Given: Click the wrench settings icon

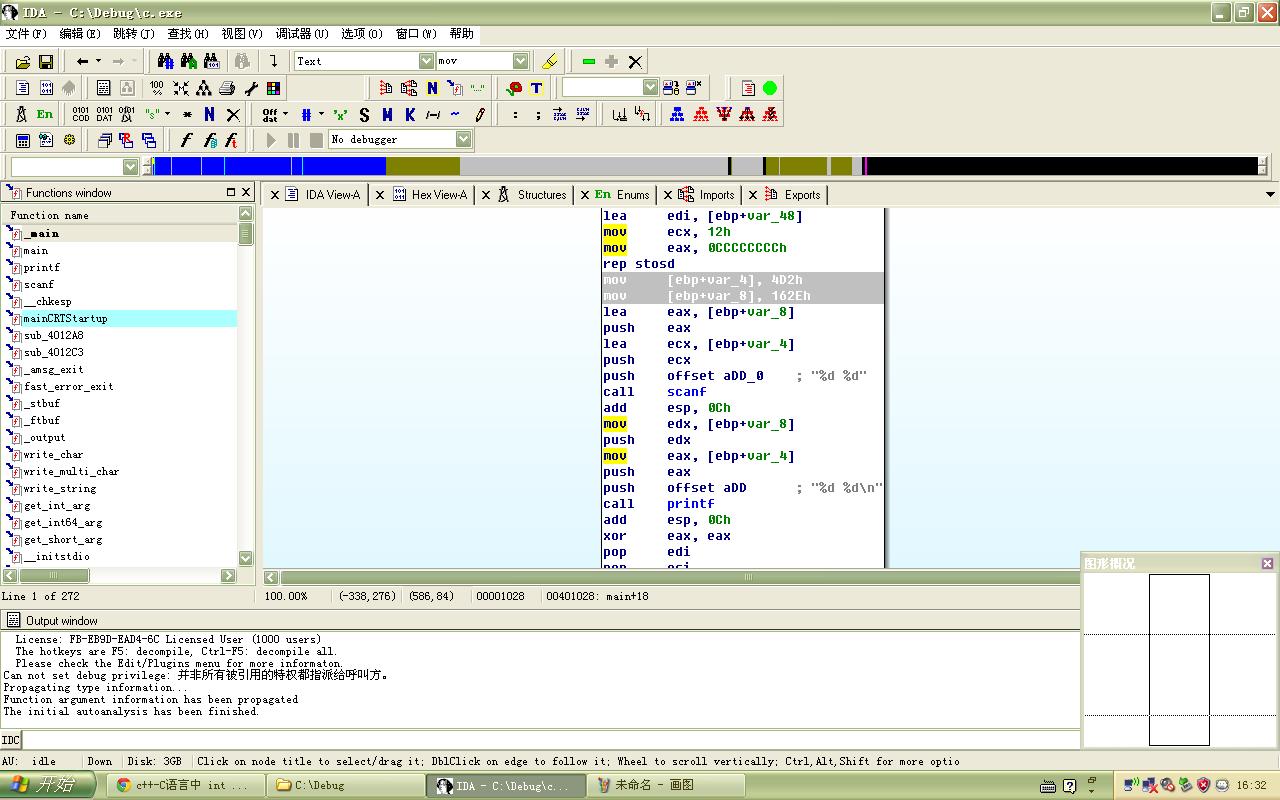Looking at the screenshot, I should point(251,88).
